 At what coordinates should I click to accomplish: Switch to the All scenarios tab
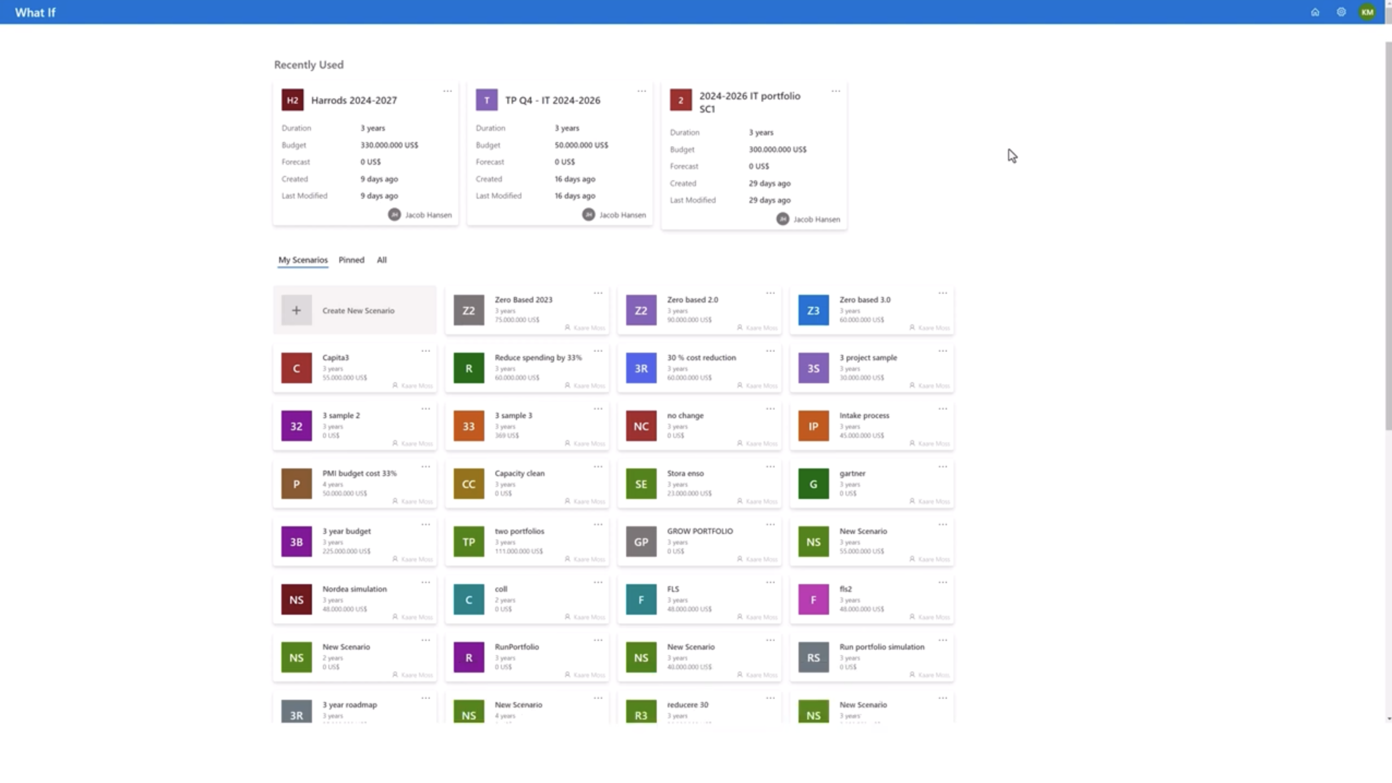(x=381, y=260)
